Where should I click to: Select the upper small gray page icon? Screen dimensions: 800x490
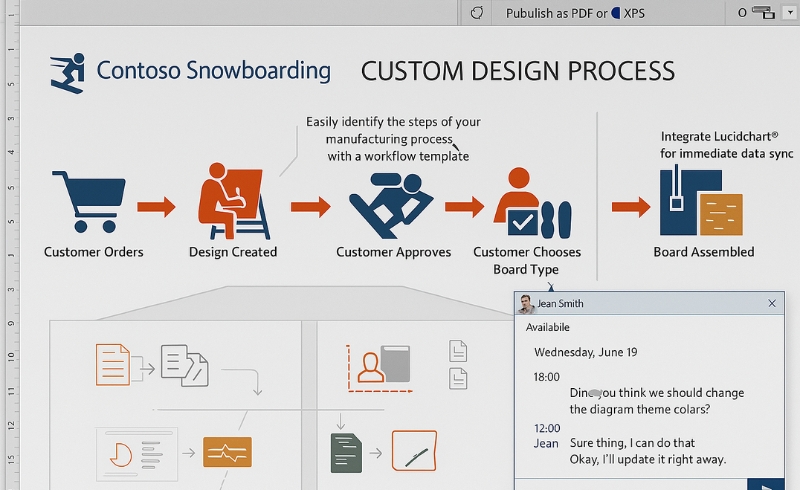pos(458,351)
